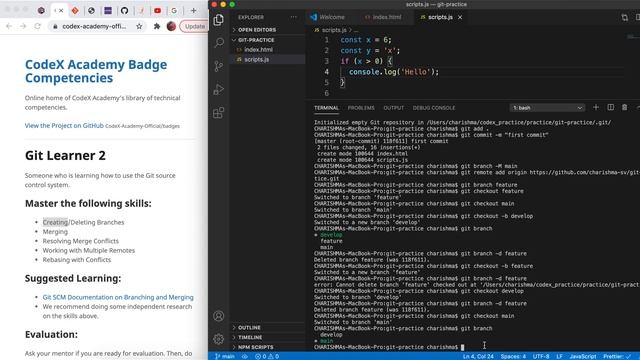Switch to the YouTube browser tab
The height and width of the screenshot is (360, 640).
click(158, 11)
